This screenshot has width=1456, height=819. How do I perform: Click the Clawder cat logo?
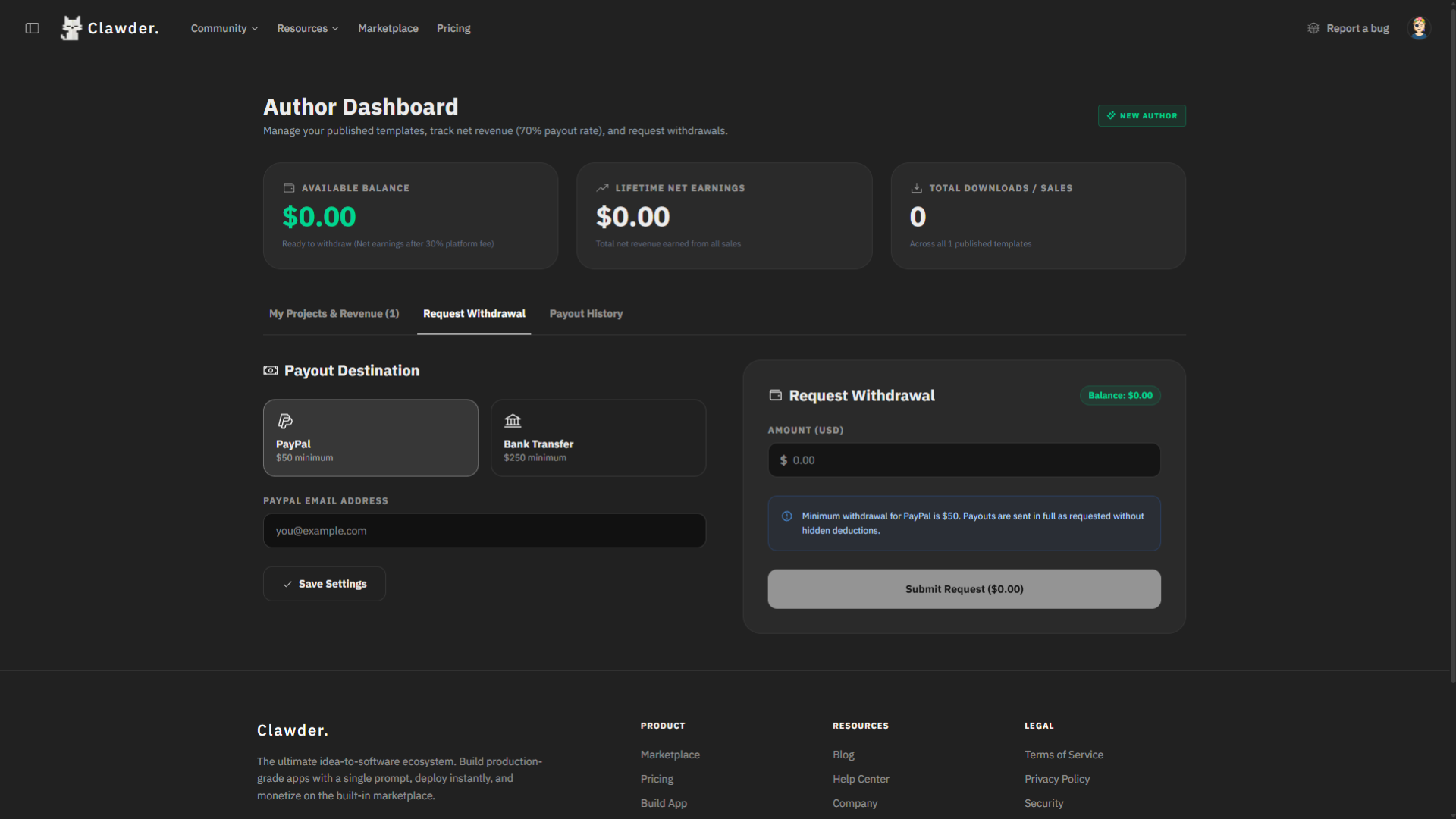click(71, 28)
